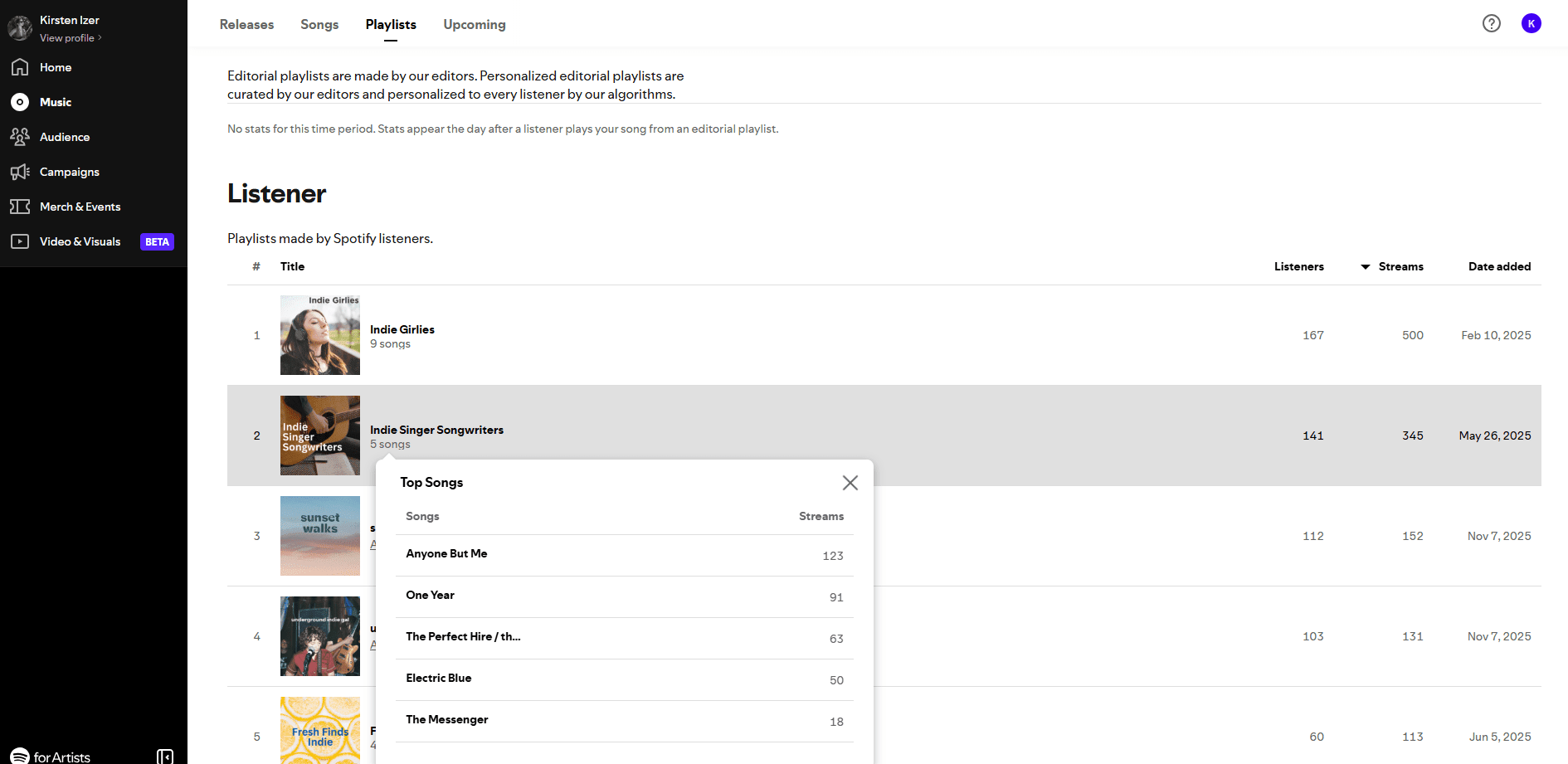The width and height of the screenshot is (1568, 764).
Task: Click the 345 streams value in row 2
Action: pos(1413,436)
